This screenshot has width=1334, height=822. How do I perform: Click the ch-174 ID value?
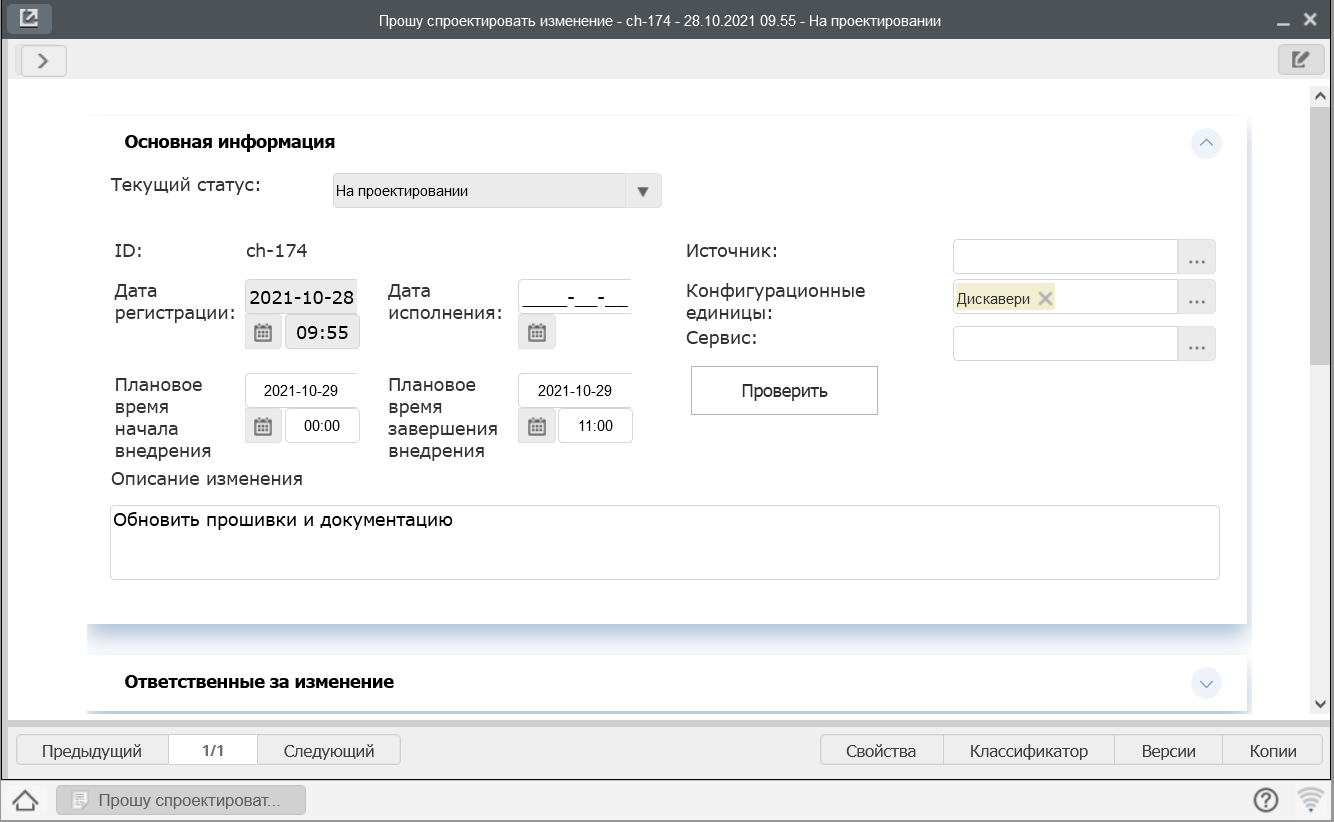[277, 251]
